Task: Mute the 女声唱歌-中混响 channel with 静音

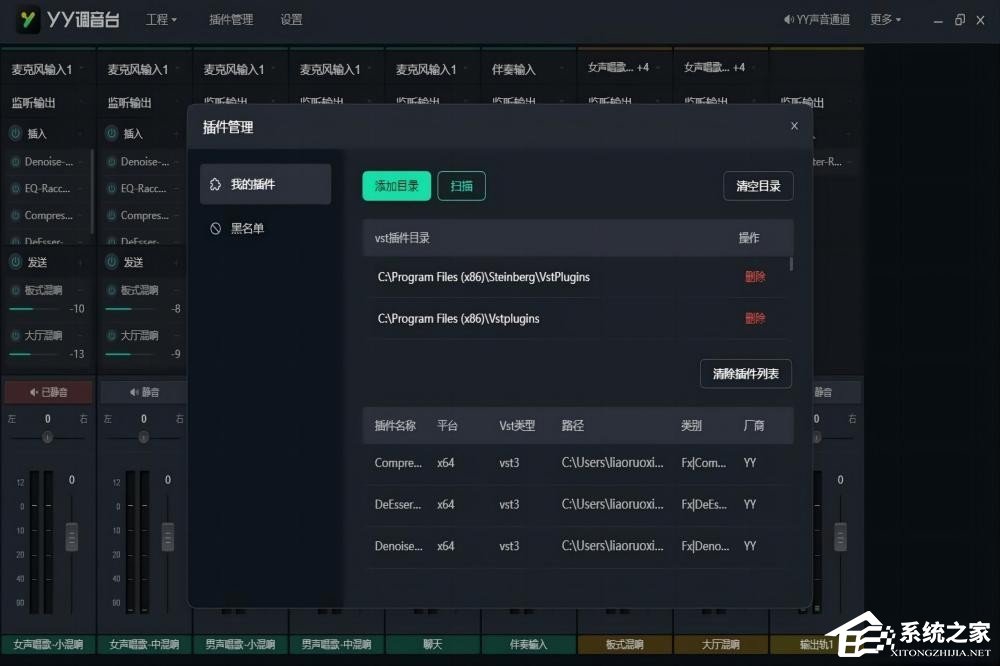Action: point(144,392)
